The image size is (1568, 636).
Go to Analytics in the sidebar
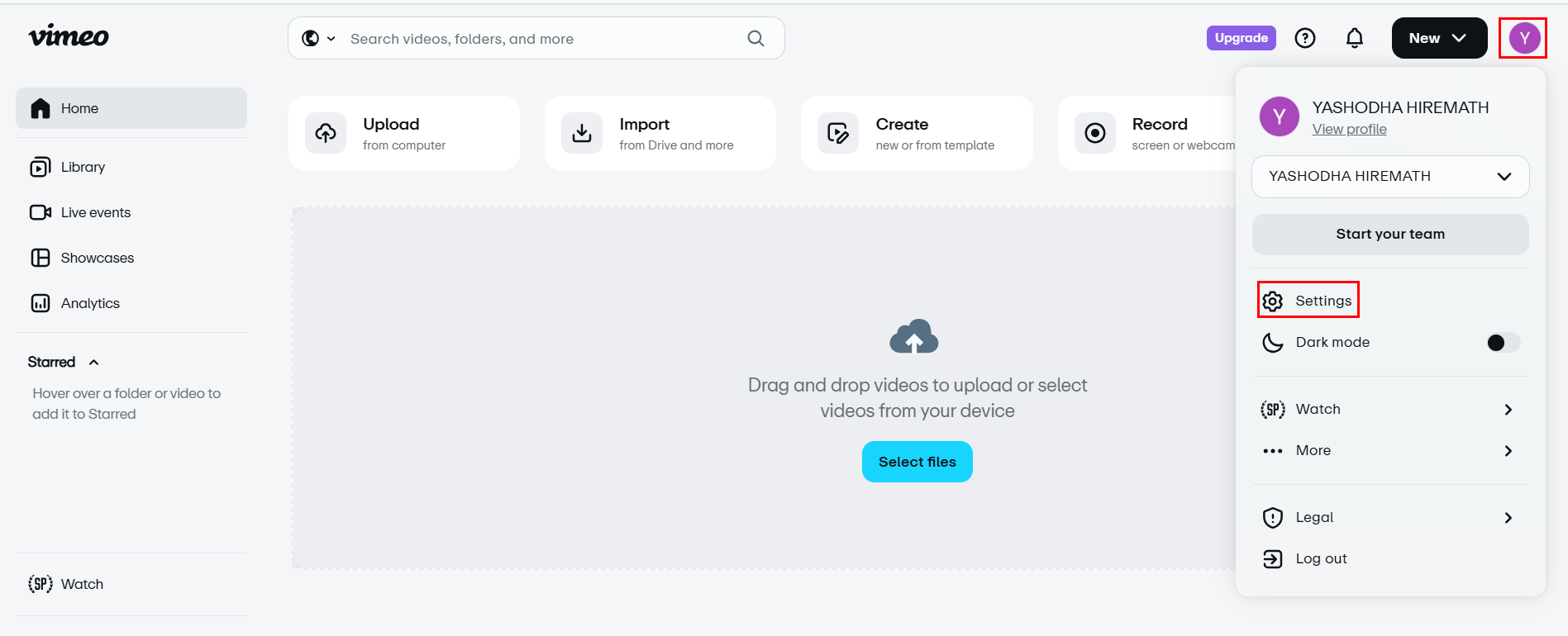pos(90,303)
